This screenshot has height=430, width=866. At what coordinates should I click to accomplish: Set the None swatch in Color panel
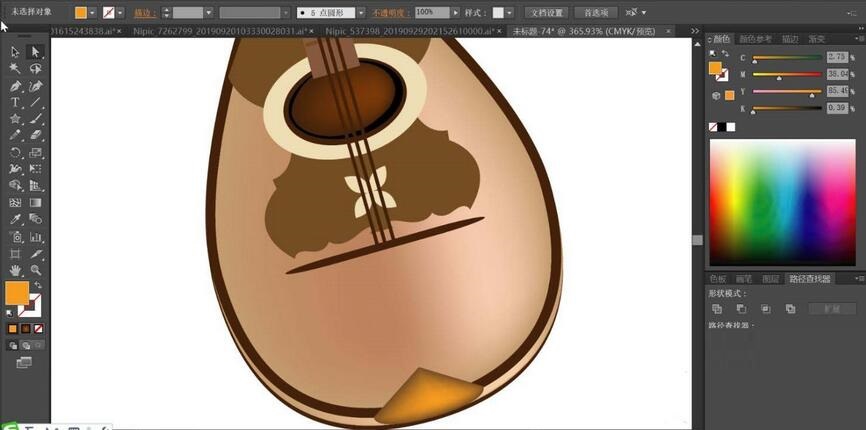tap(713, 127)
